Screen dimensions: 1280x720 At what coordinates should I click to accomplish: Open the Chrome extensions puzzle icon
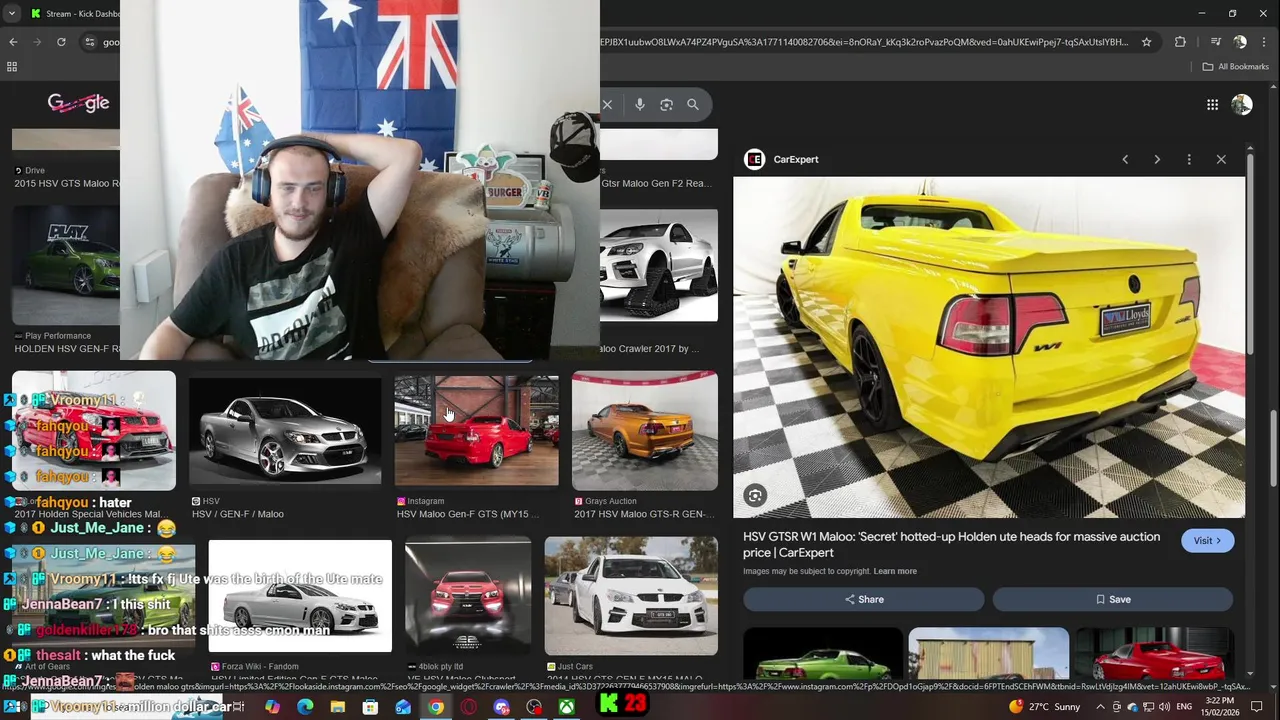pyautogui.click(x=1180, y=42)
